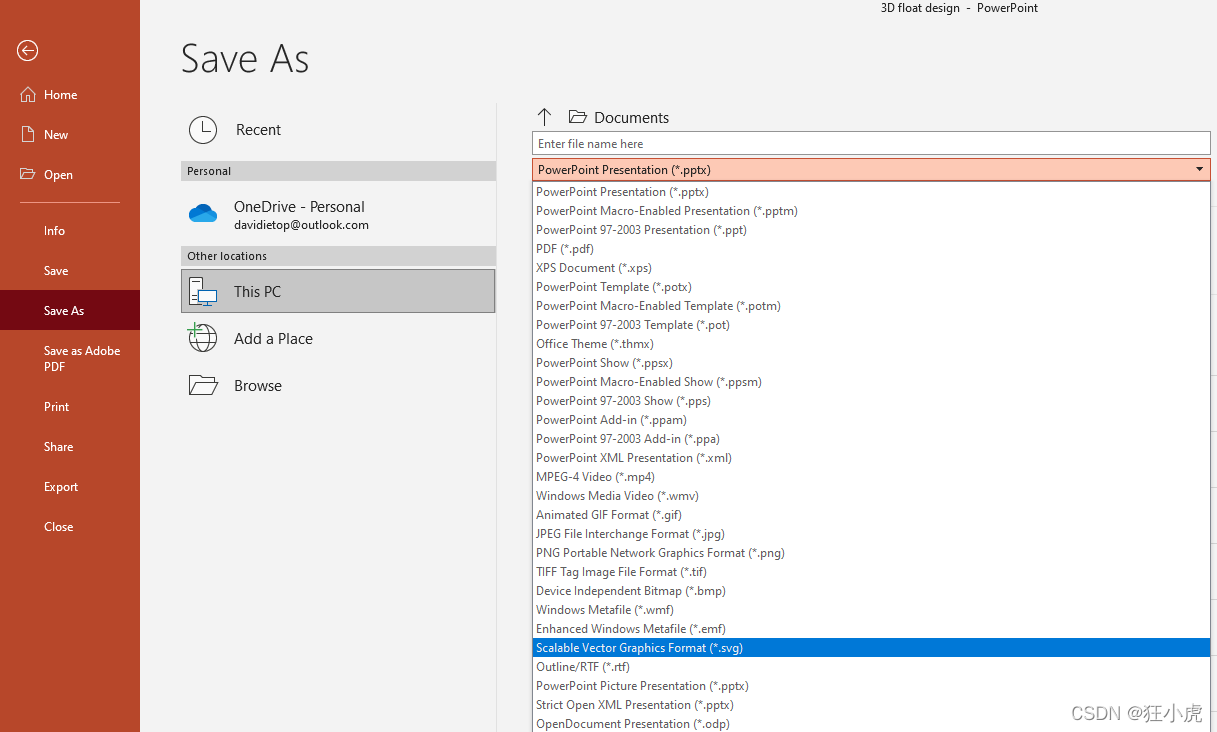Select Enhanced Windows Metafile (*.emf)
Viewport: 1217px width, 732px height.
pyautogui.click(x=871, y=628)
